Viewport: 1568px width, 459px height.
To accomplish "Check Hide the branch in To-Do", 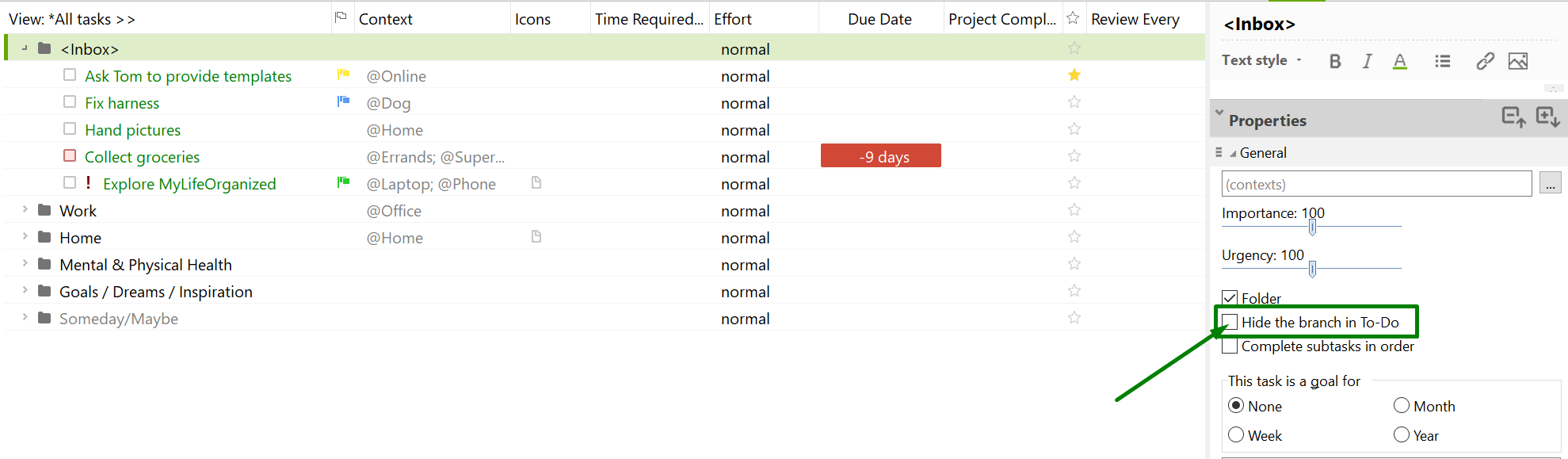I will coord(1230,322).
